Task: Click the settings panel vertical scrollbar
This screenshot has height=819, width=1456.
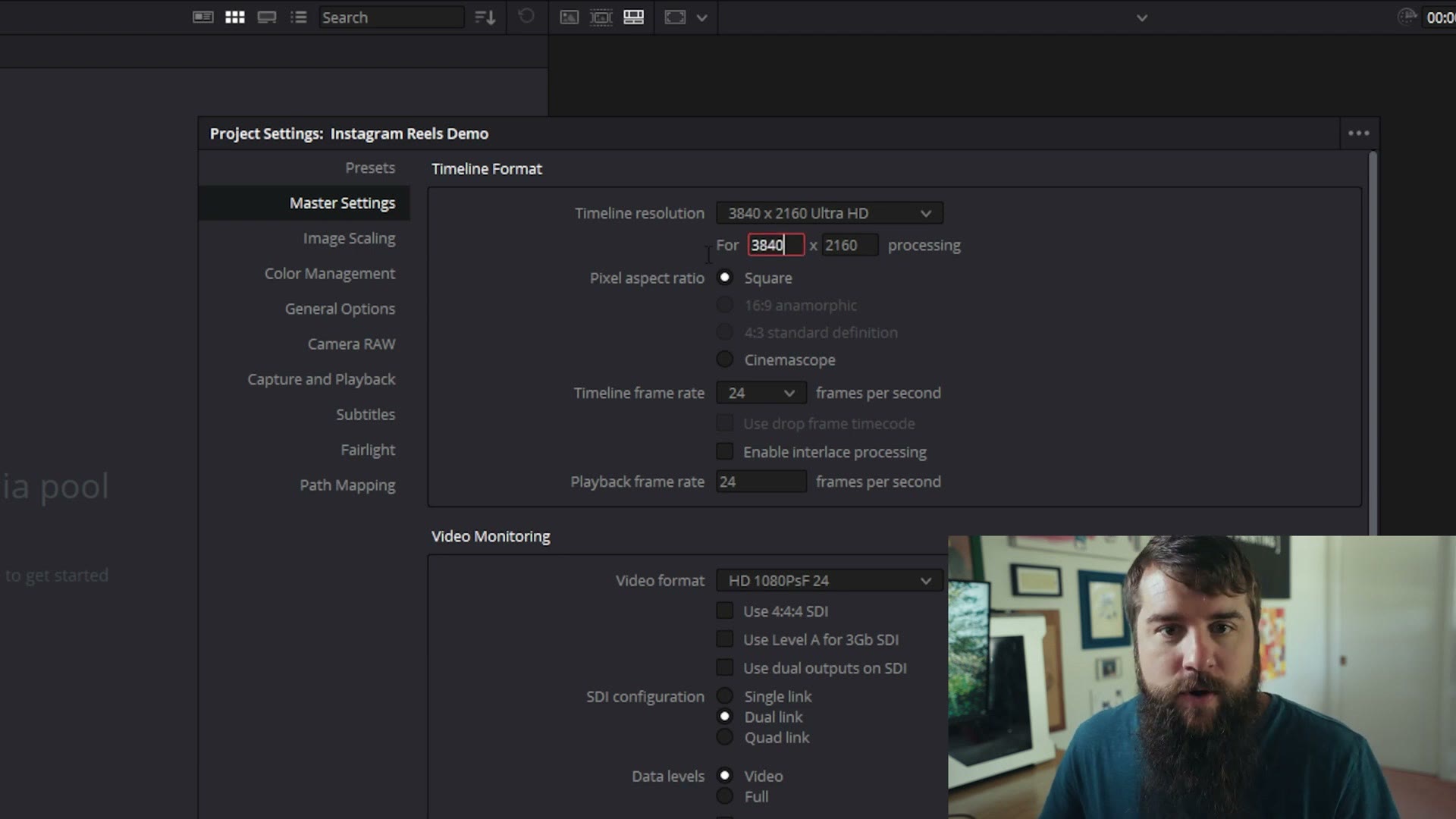Action: click(1373, 344)
